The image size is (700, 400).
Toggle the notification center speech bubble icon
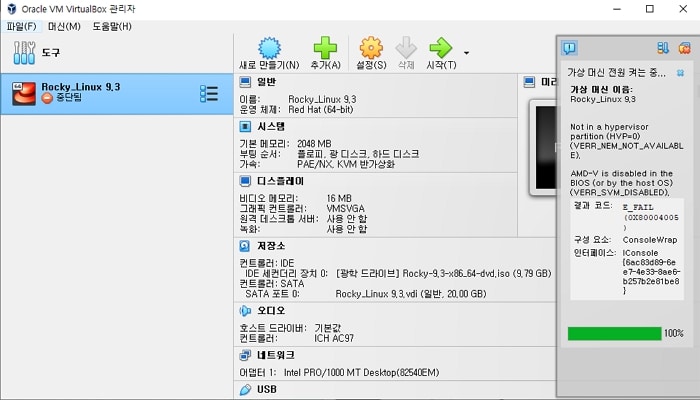pyautogui.click(x=569, y=48)
